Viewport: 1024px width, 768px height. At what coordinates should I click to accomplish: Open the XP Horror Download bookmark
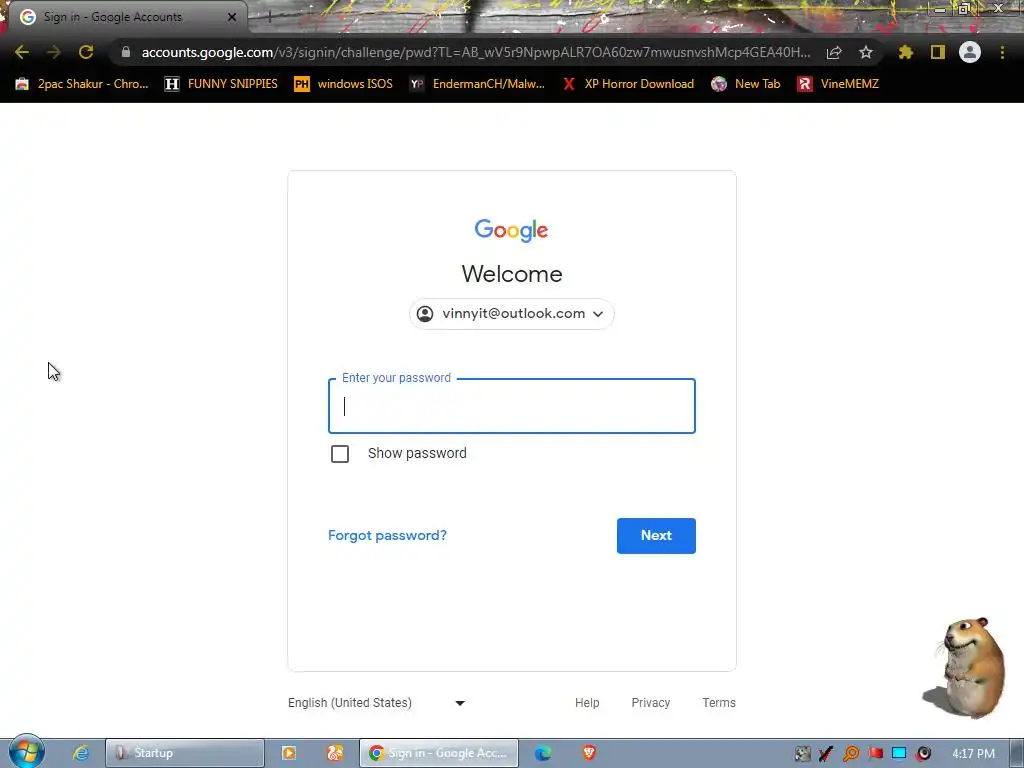coord(628,84)
